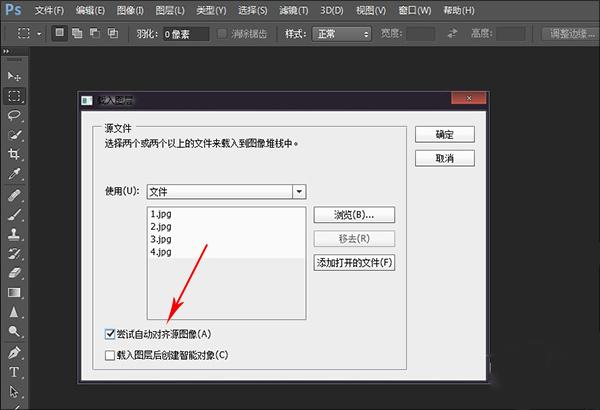Select 3.jpg in the file list
Screen dimensions: 600x410
coord(226,239)
